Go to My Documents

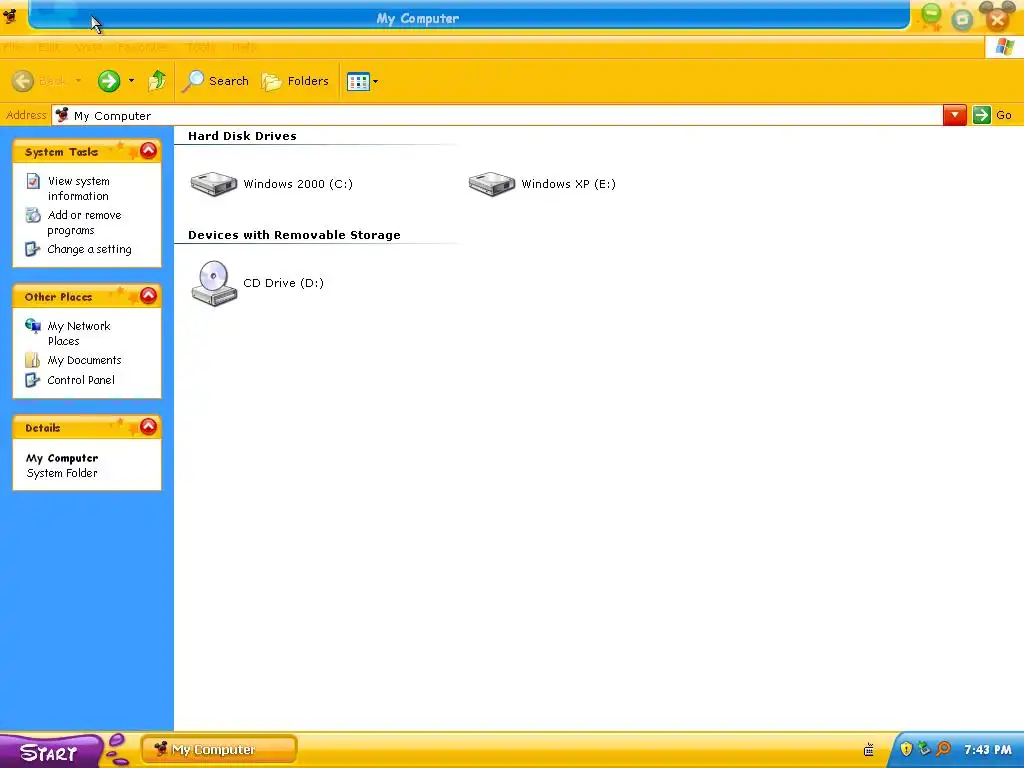[84, 360]
